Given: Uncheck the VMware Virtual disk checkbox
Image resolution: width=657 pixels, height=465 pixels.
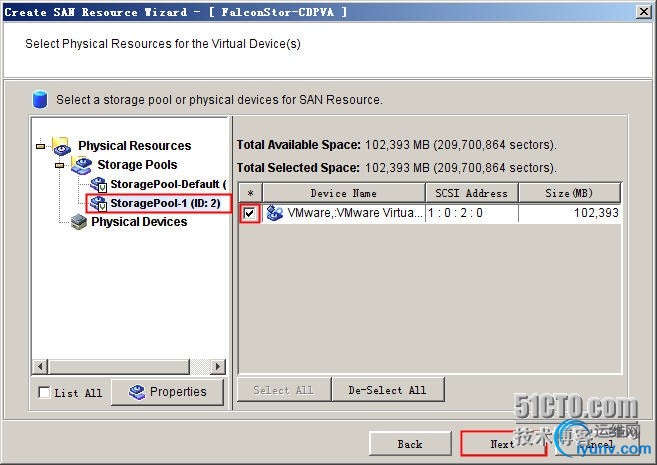Looking at the screenshot, I should tap(249, 213).
